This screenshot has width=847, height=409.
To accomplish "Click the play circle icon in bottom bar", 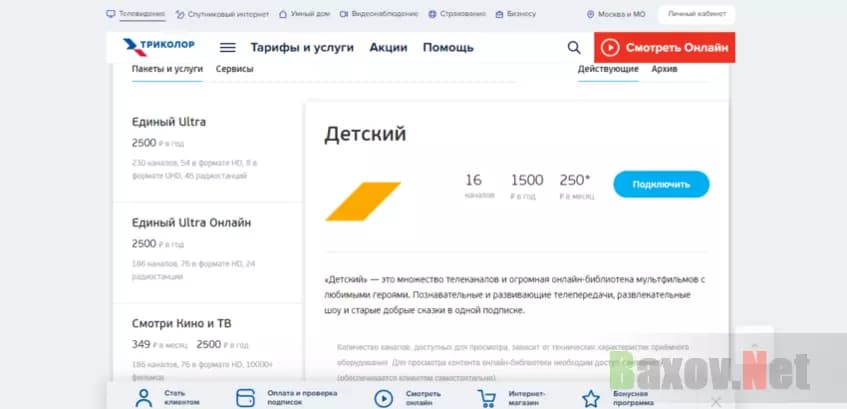I will (384, 399).
